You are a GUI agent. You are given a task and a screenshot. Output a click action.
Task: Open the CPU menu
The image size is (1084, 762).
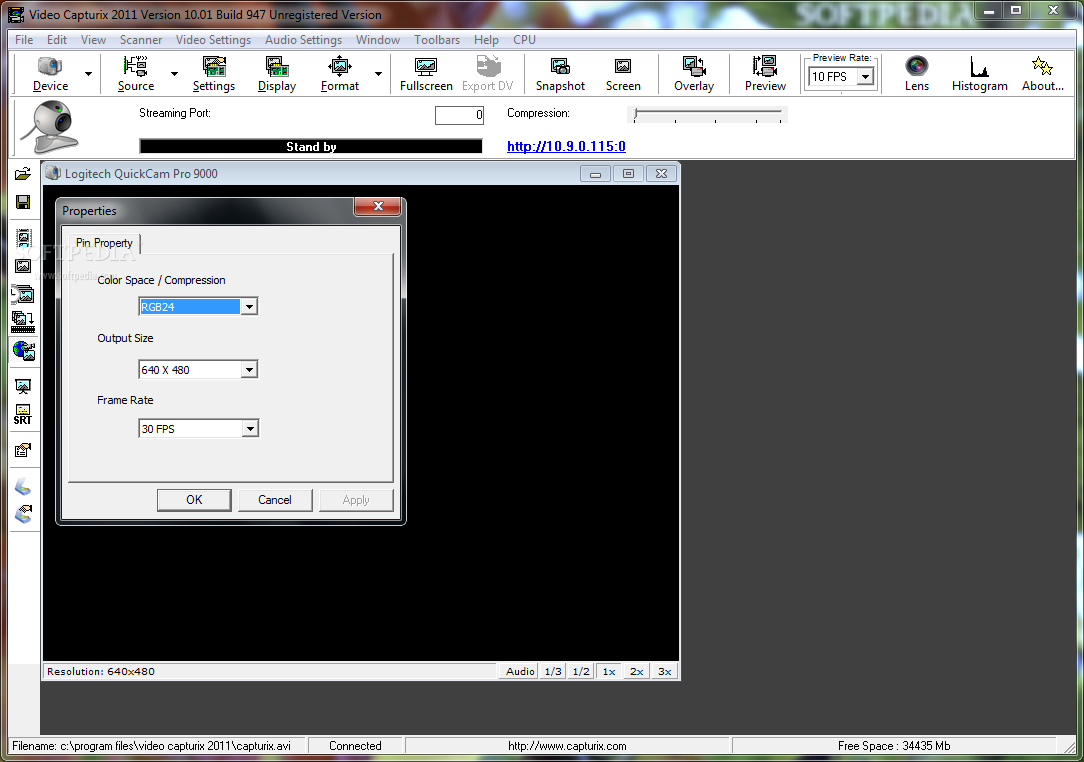(524, 40)
